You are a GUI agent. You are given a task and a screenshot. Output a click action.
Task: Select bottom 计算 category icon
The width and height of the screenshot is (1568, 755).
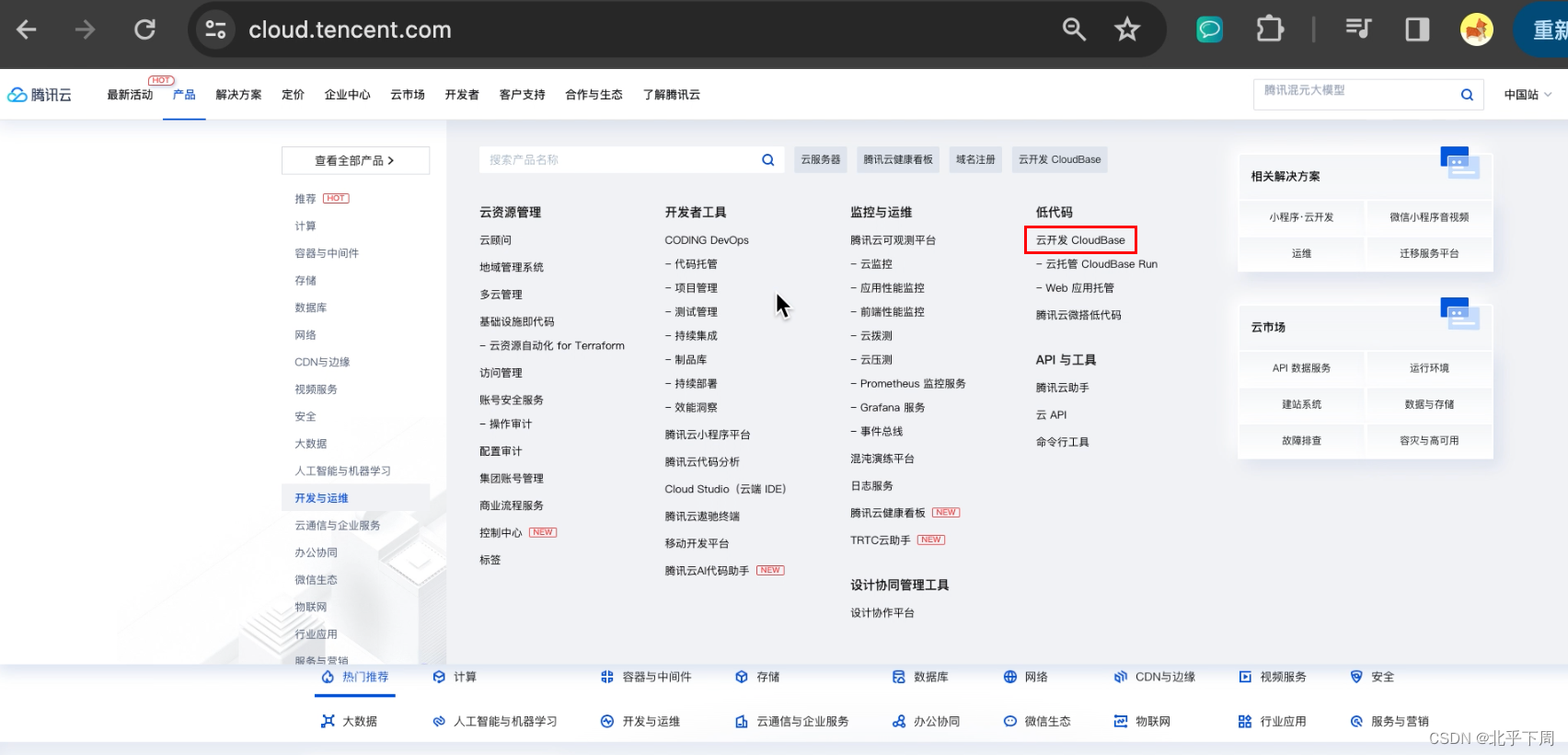click(x=439, y=677)
